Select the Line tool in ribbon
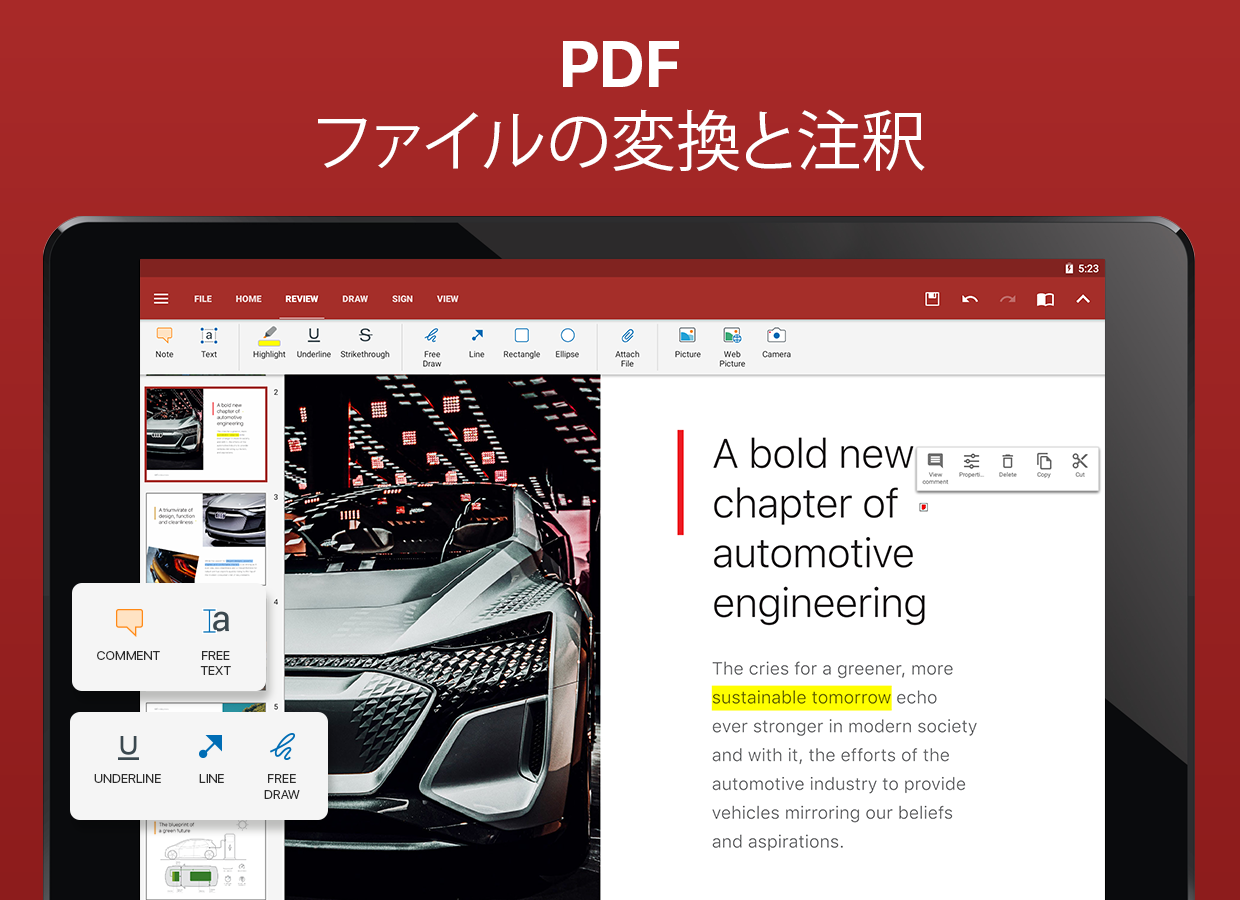 coord(477,343)
